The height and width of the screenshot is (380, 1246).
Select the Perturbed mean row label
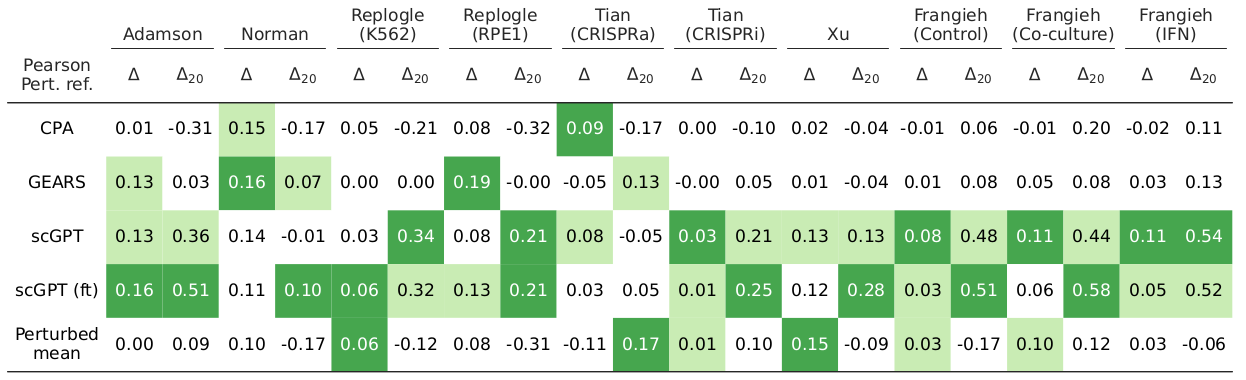[x=56, y=344]
